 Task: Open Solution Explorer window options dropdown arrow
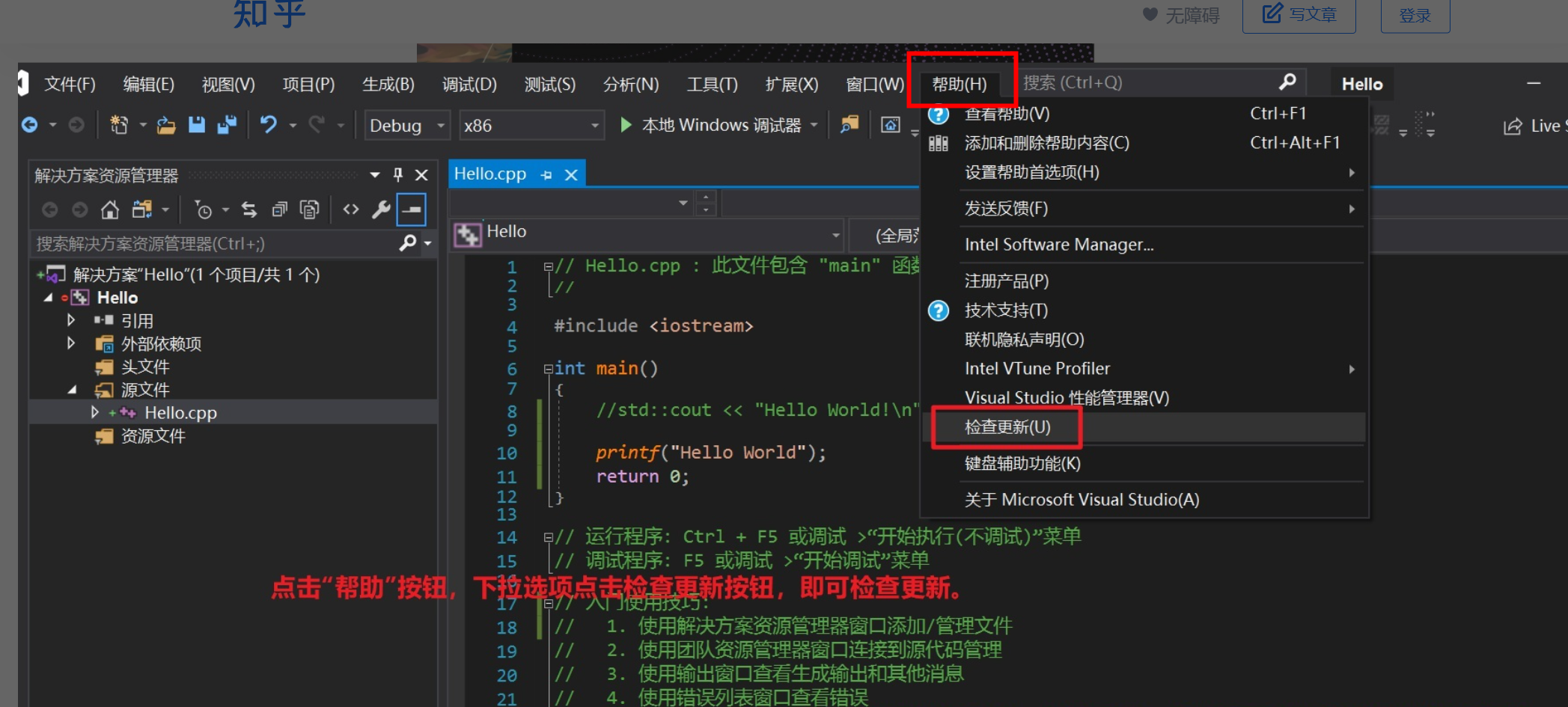coord(375,175)
